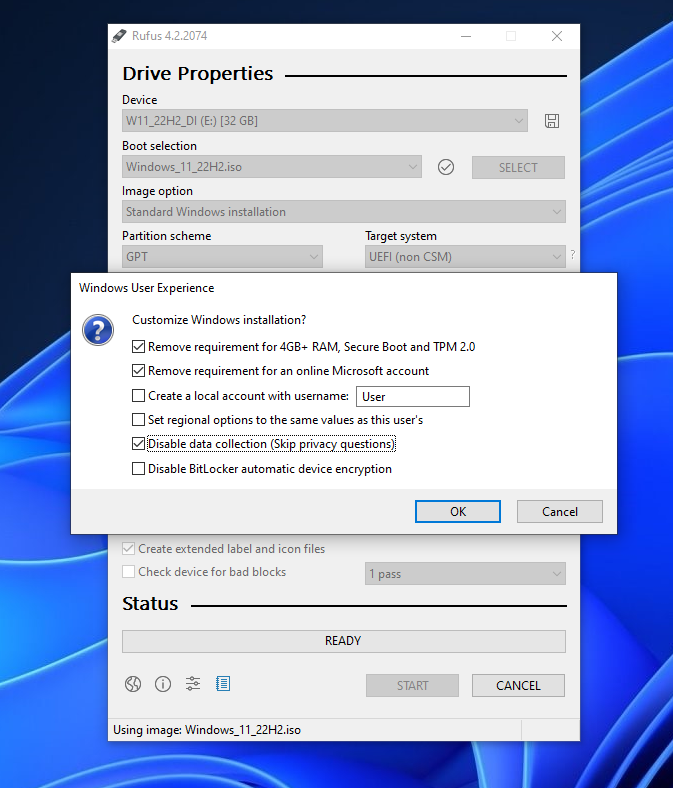
Task: Click the Status heading
Action: (150, 604)
